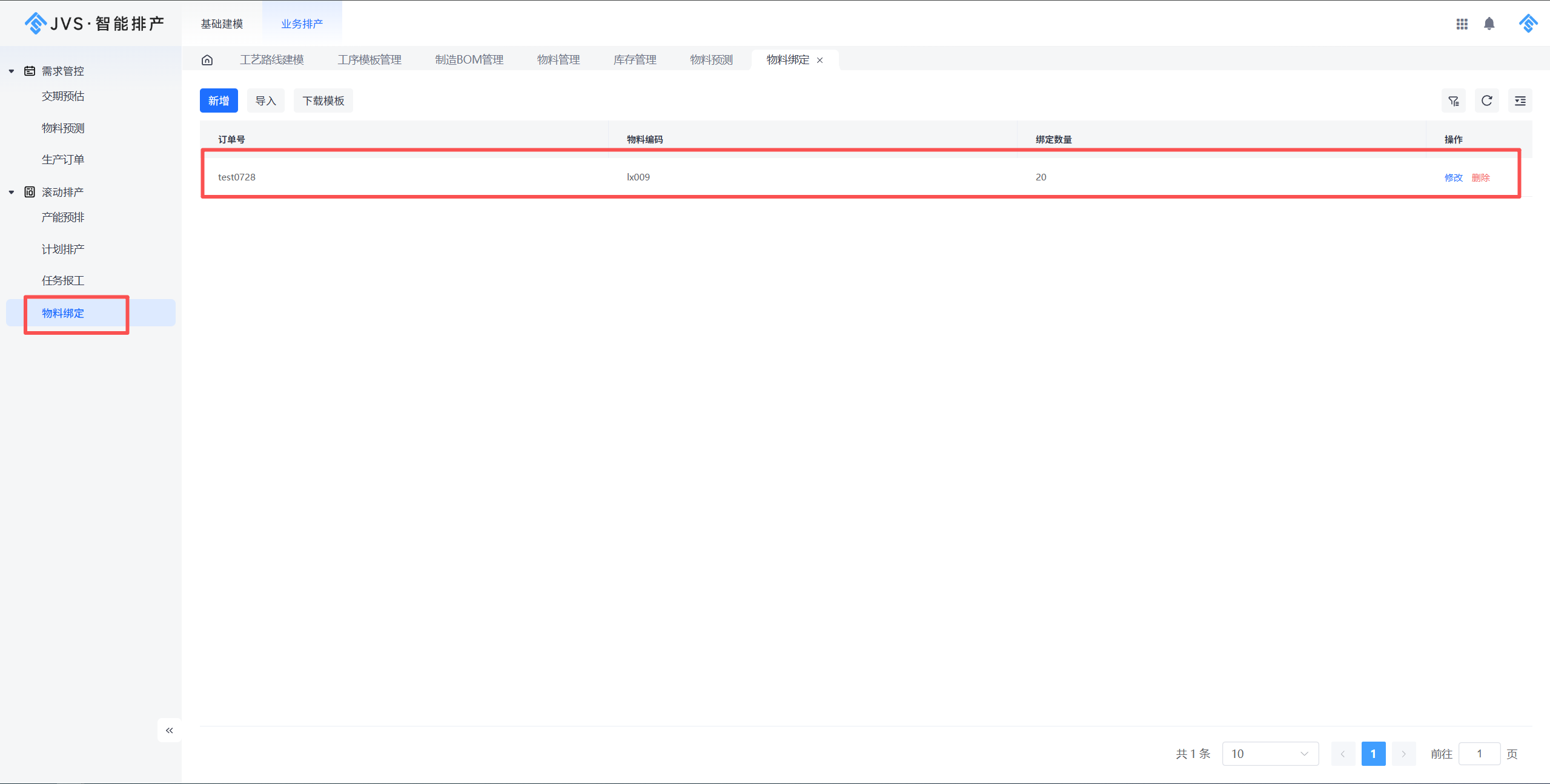Switch to the 基础建模 top menu
Viewport: 1550px width, 784px height.
222,24
